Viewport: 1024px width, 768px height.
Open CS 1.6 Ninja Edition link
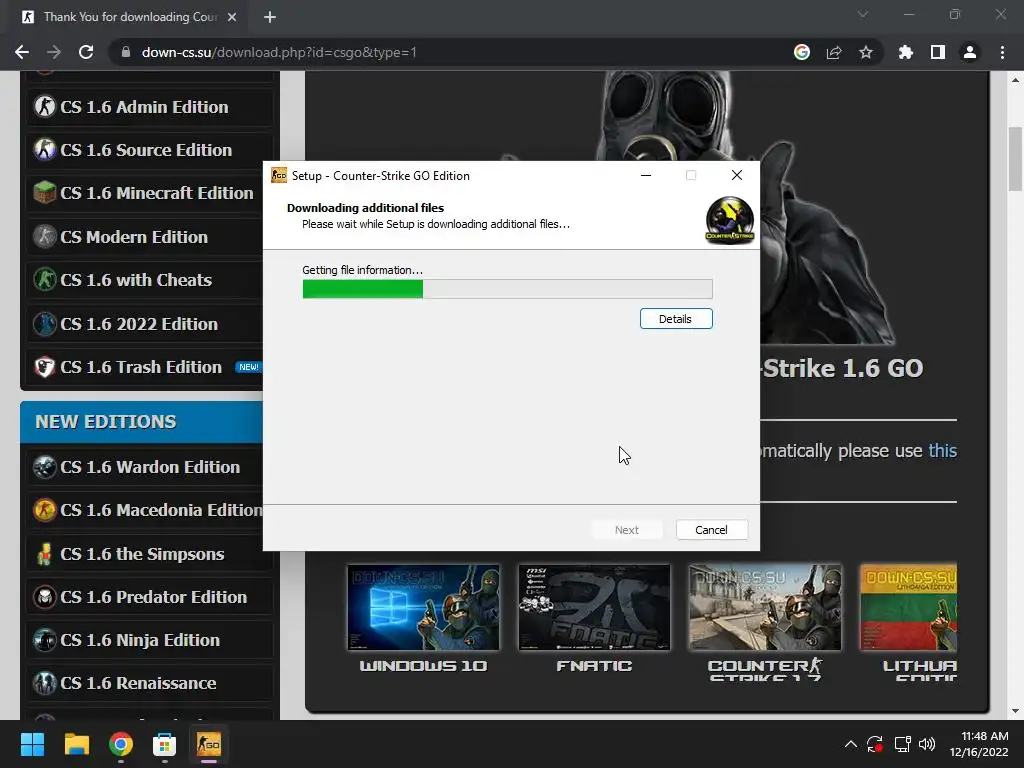[x=140, y=640]
